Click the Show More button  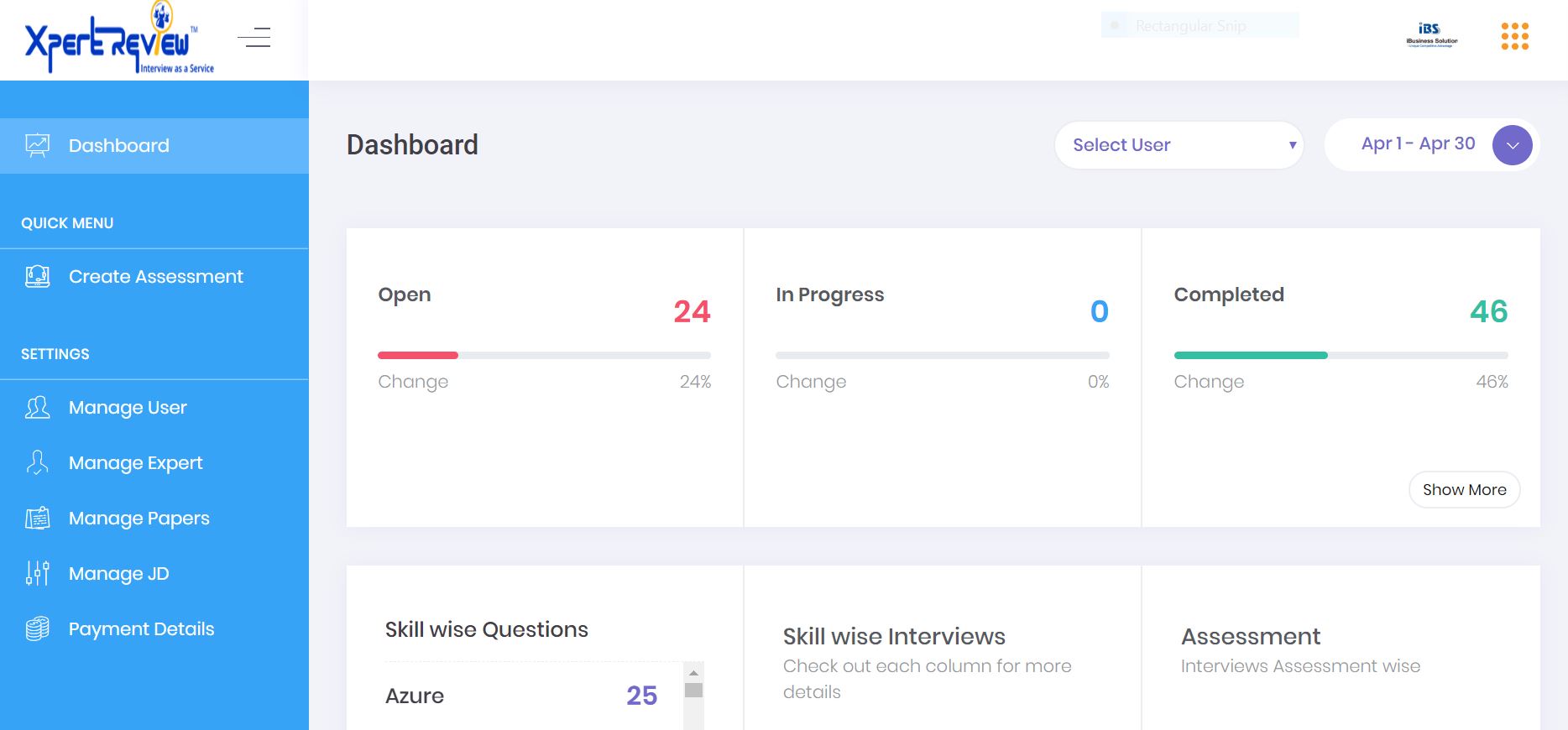click(x=1464, y=490)
